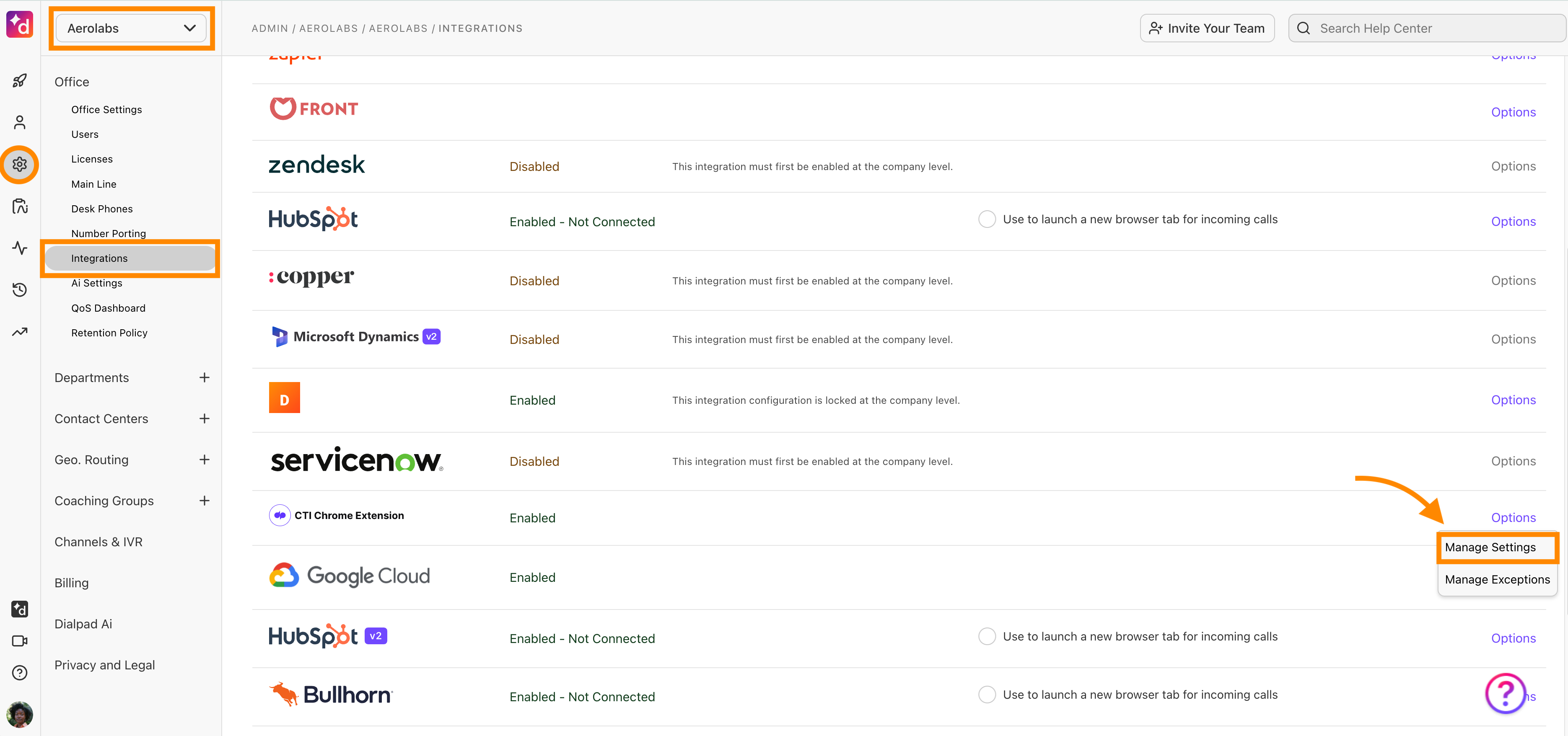Click the ServiceNow greyed-out Options link
The width and height of the screenshot is (1568, 736).
click(x=1513, y=461)
